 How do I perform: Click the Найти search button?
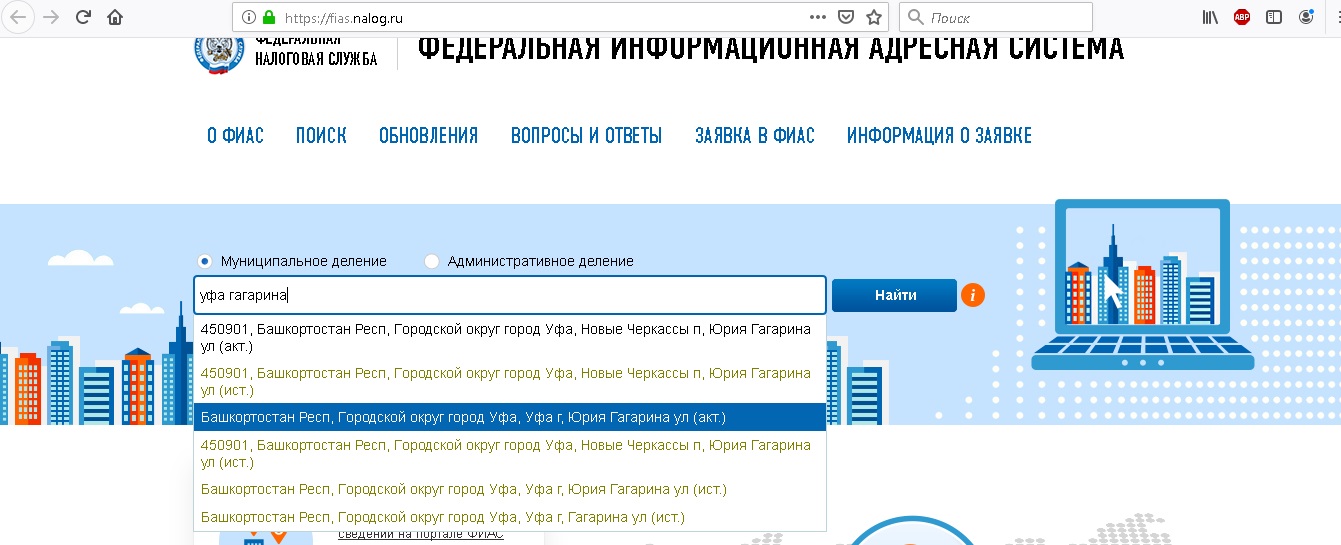[x=894, y=295]
